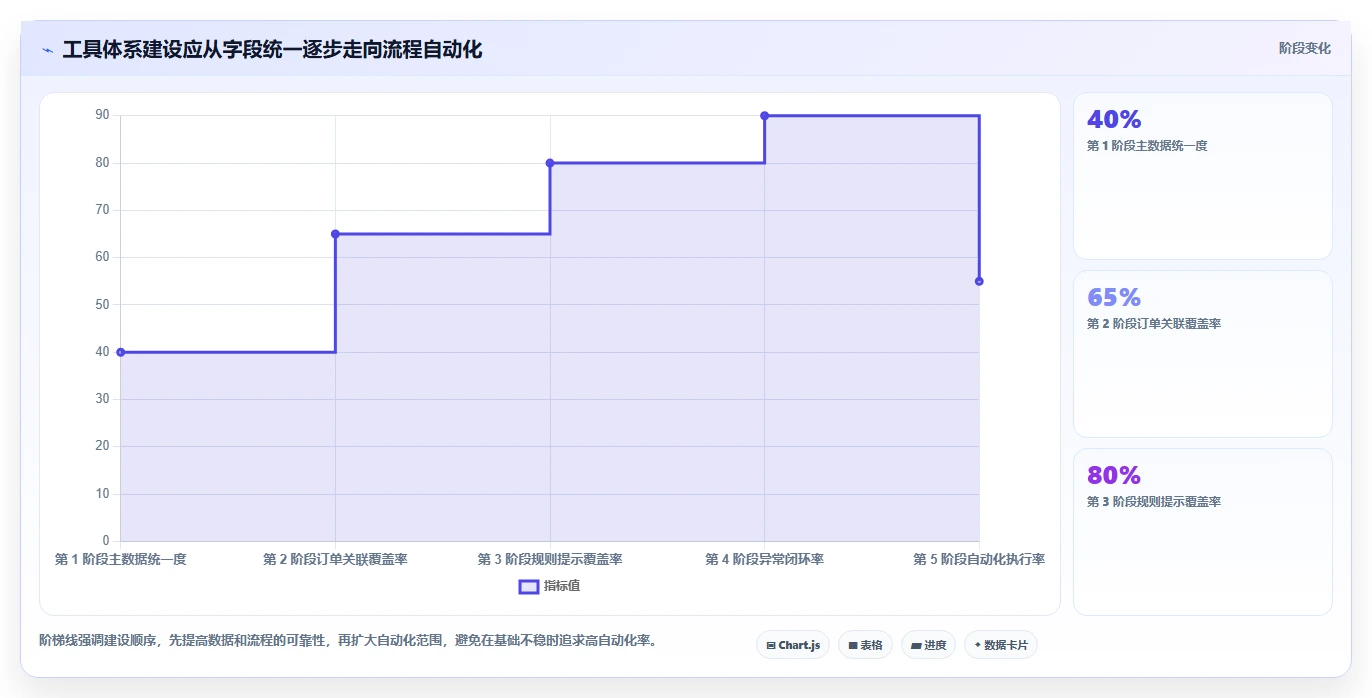Image resolution: width=1372 pixels, height=698 pixels.
Task: Click x-axis label 第 2 阶段订单关联覆盖率
Action: (x=335, y=559)
